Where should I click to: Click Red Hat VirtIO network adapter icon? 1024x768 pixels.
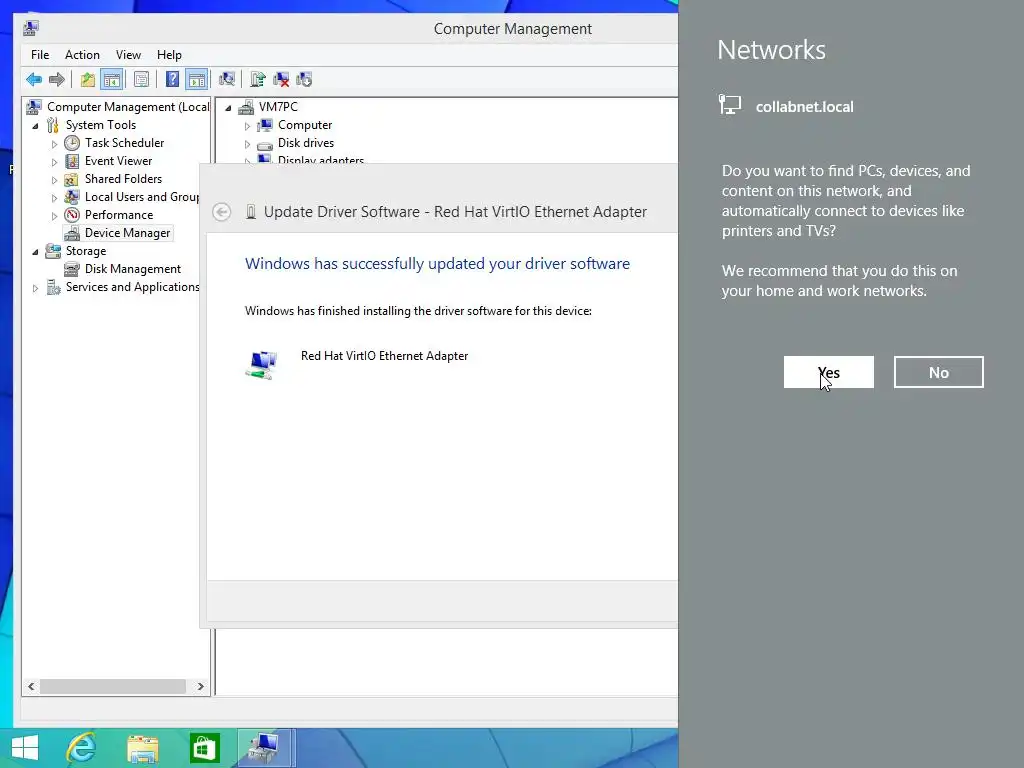click(x=262, y=364)
